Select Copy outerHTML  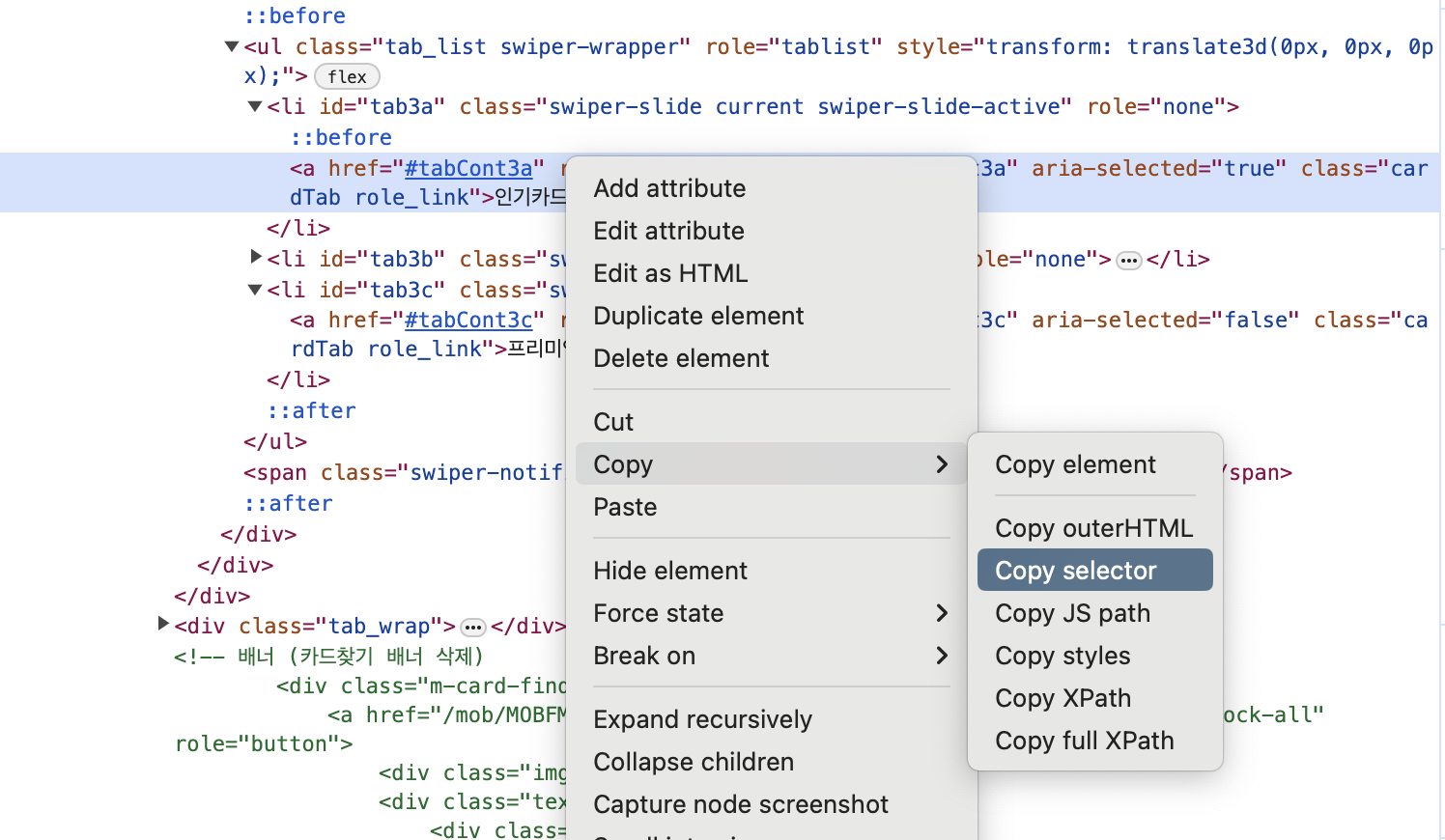(1093, 528)
